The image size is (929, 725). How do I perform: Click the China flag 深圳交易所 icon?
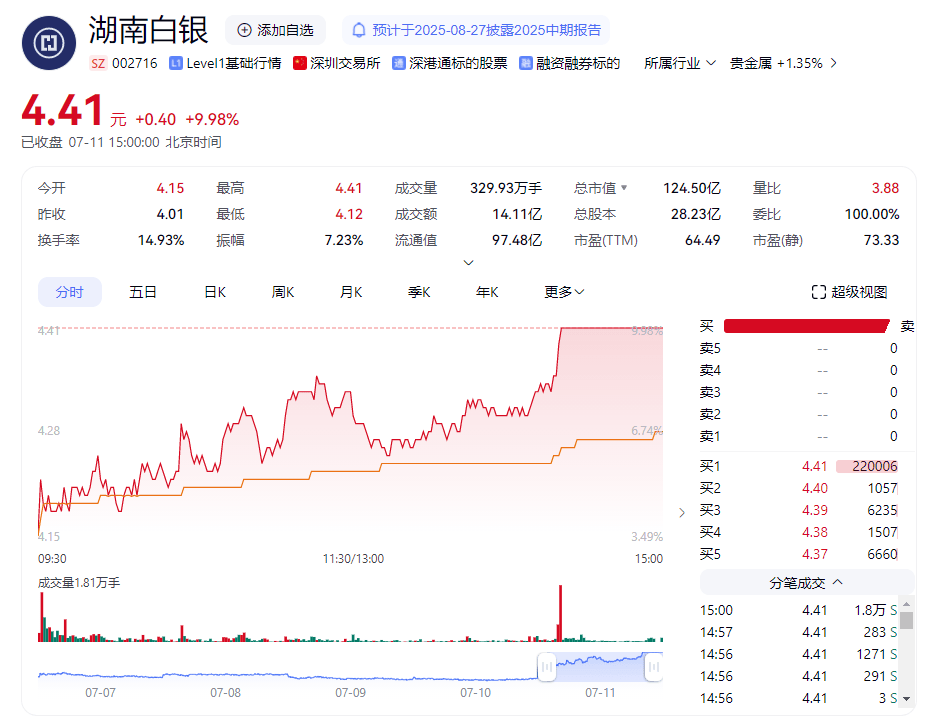point(299,63)
